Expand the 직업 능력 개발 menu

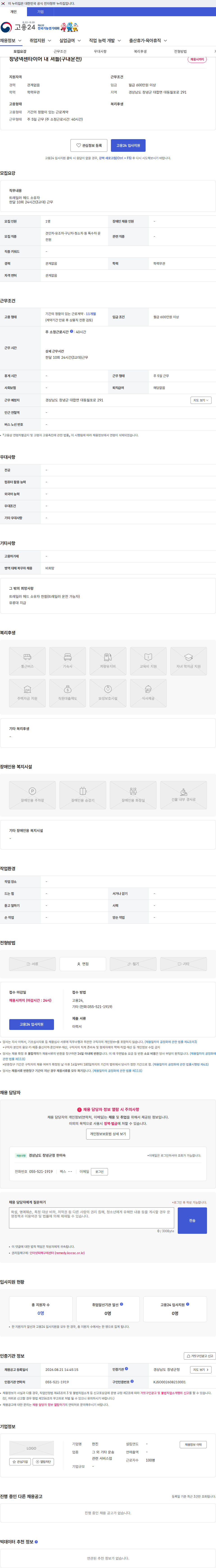click(x=105, y=41)
